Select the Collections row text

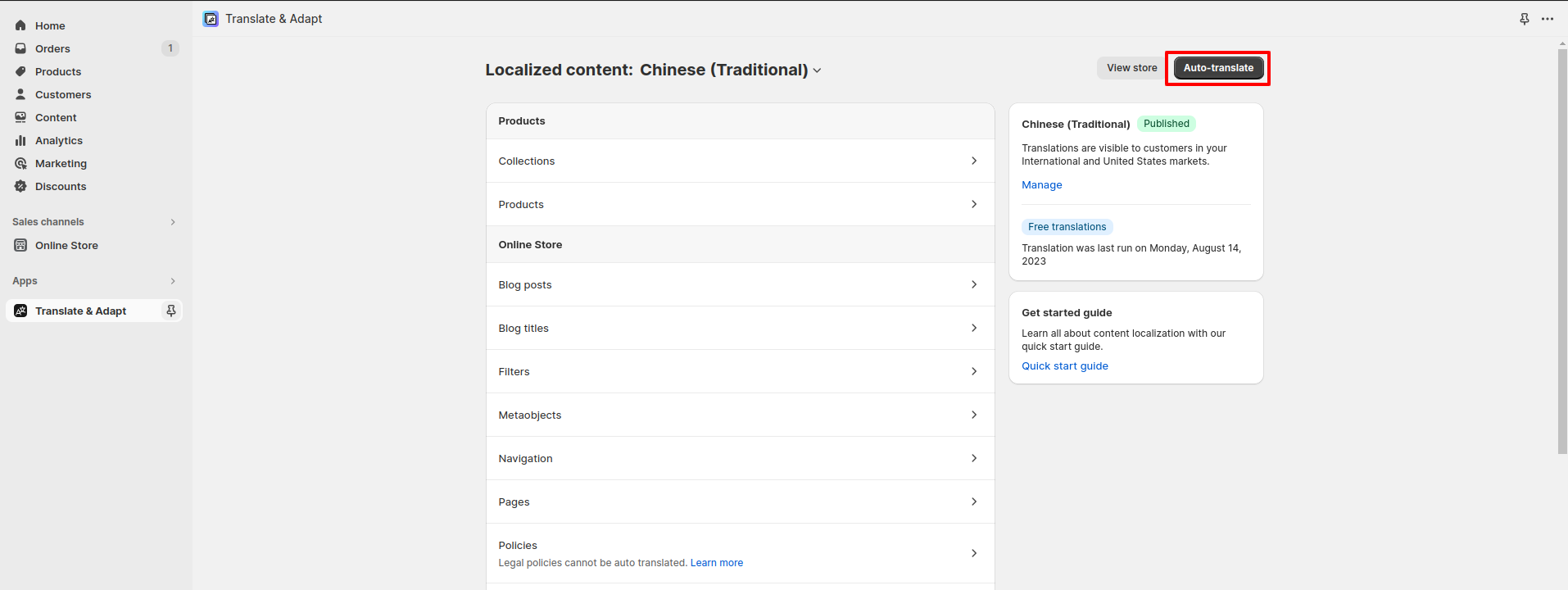pyautogui.click(x=527, y=161)
